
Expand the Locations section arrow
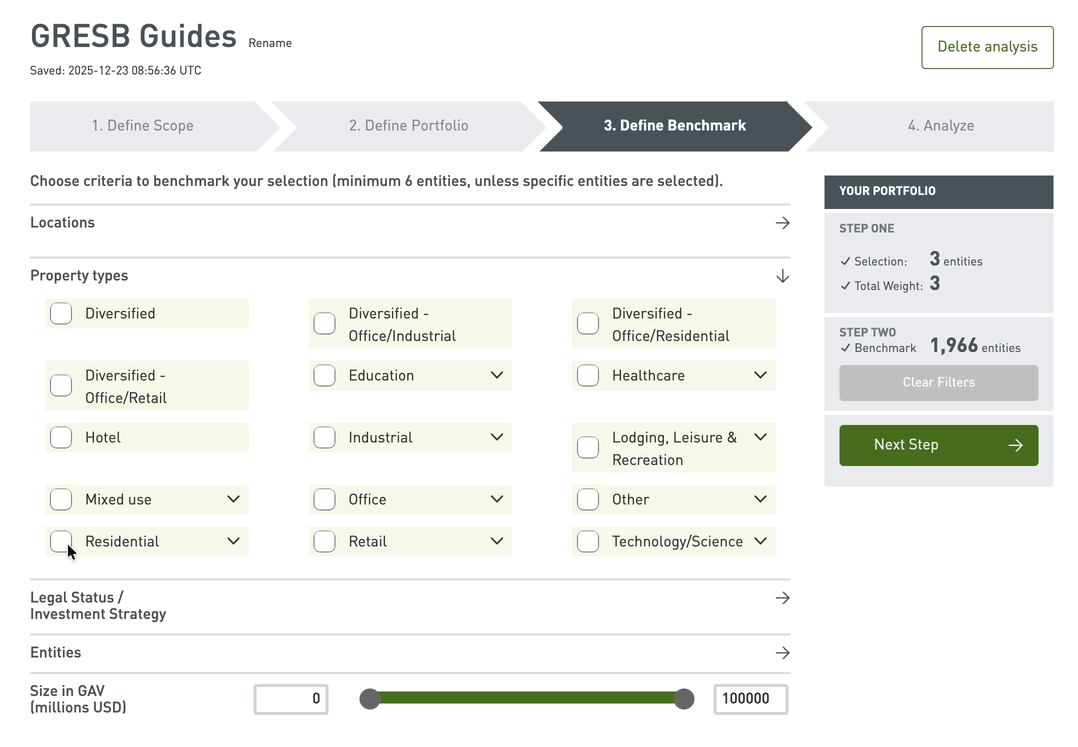(x=782, y=223)
